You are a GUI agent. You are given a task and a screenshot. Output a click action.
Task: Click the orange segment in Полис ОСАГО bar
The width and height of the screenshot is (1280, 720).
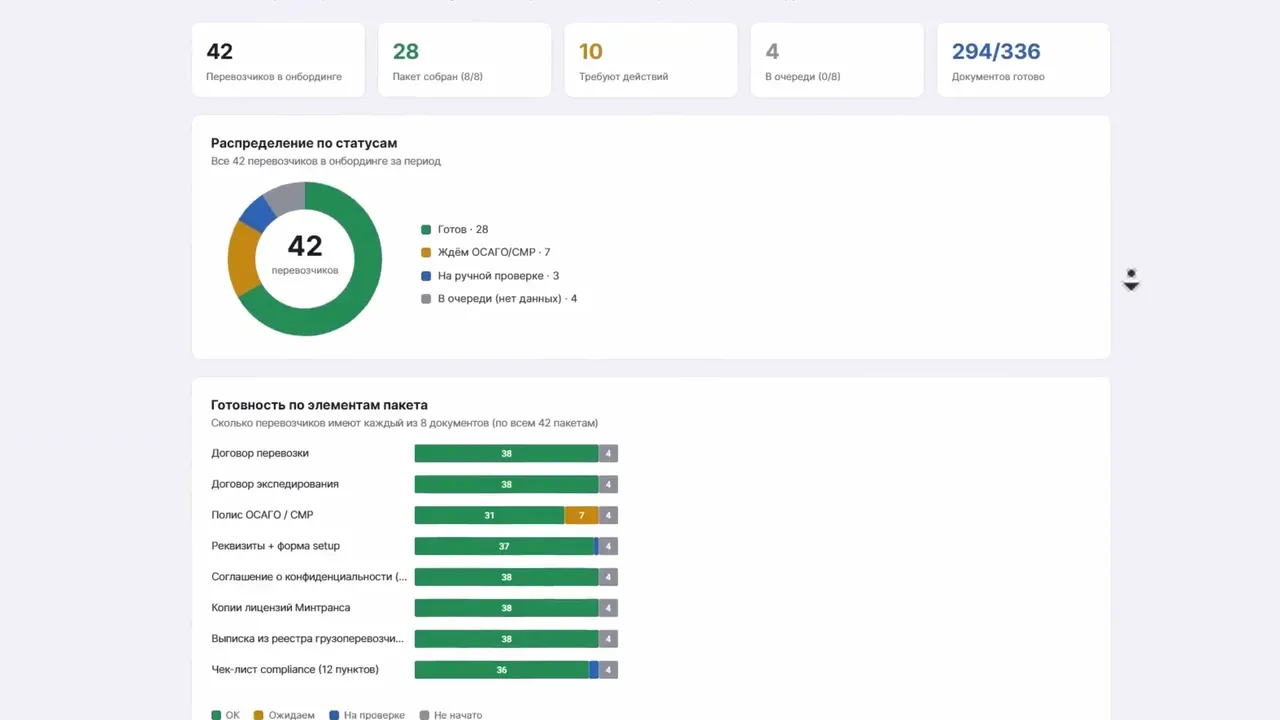tap(581, 515)
